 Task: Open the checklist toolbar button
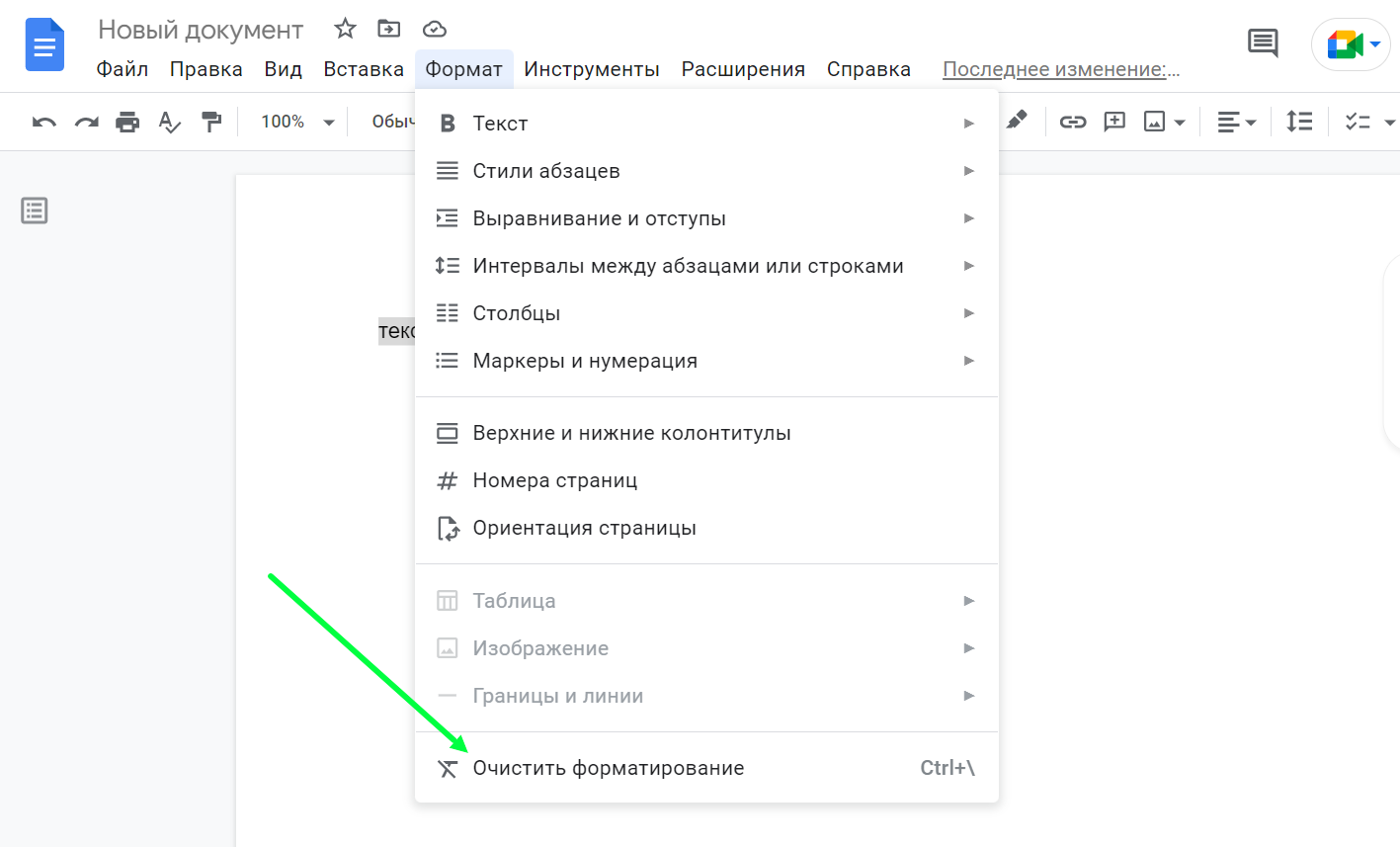[x=1359, y=122]
